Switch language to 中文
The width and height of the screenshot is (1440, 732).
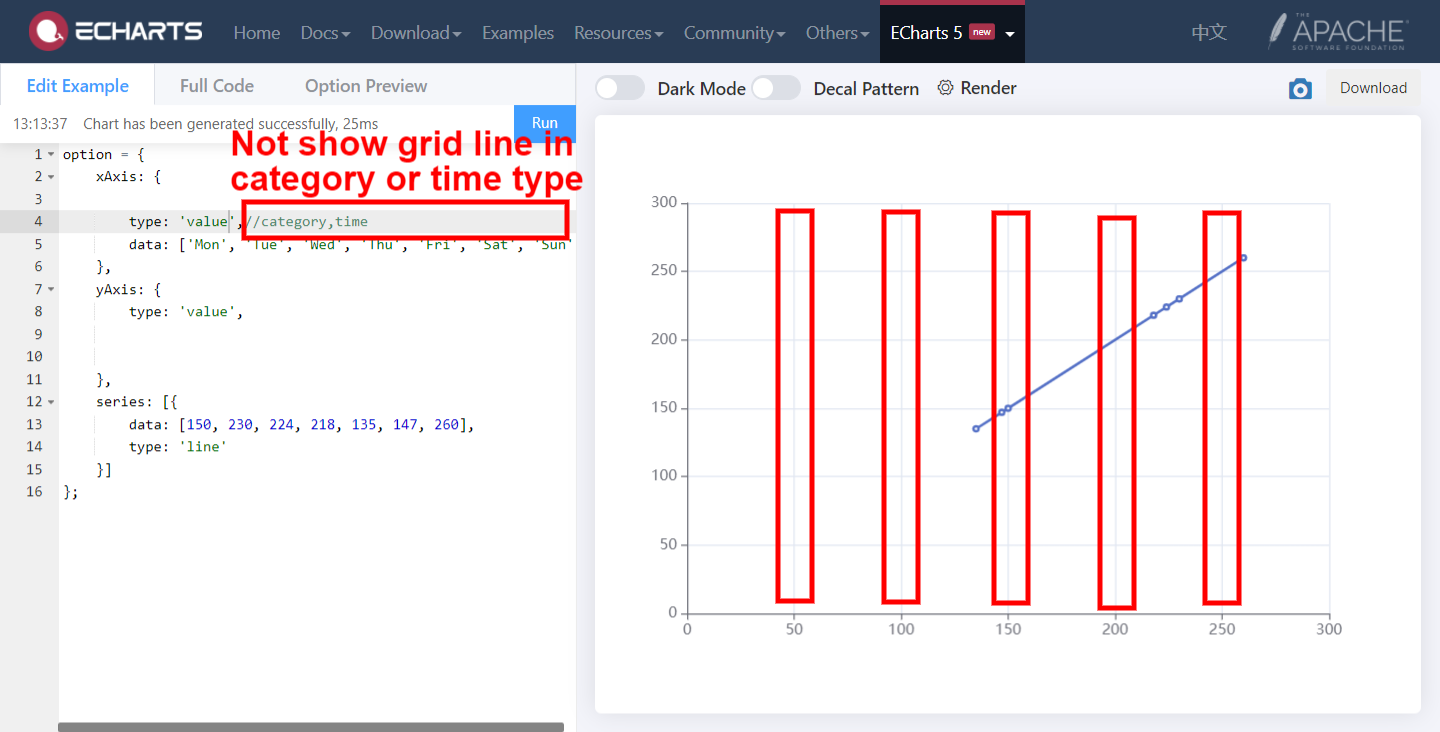point(1208,31)
